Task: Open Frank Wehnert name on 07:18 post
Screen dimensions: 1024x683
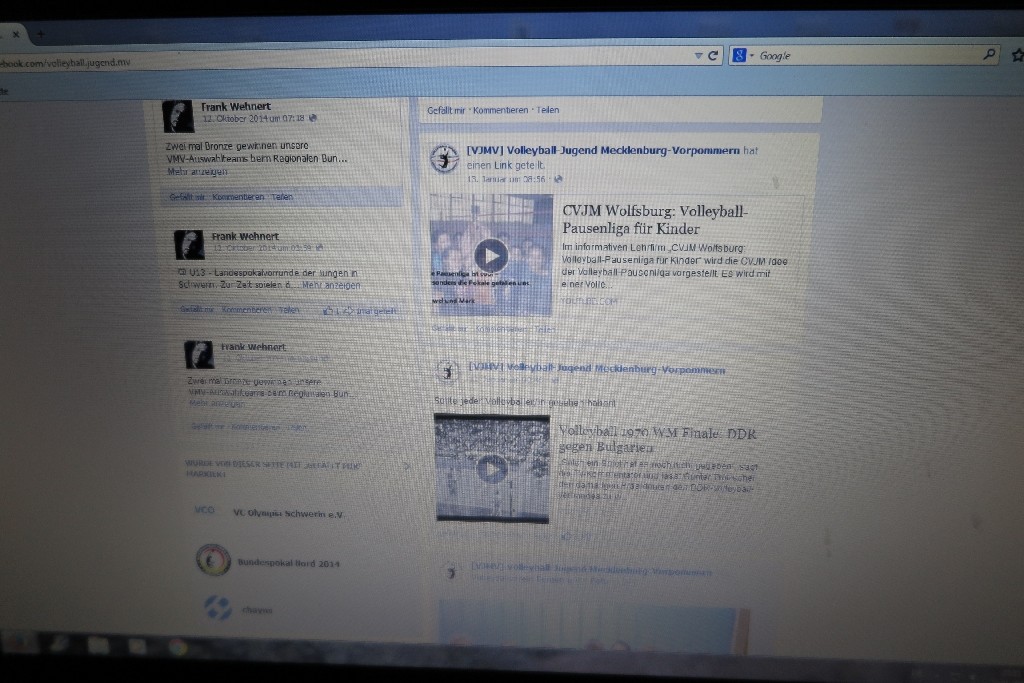Action: click(236, 106)
